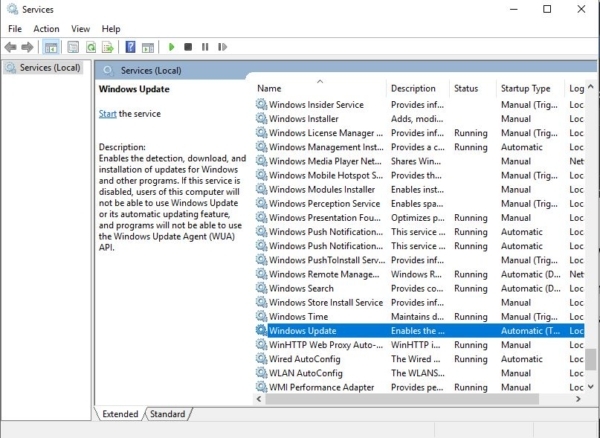Select the Windows Media Player Net... row

(419, 161)
